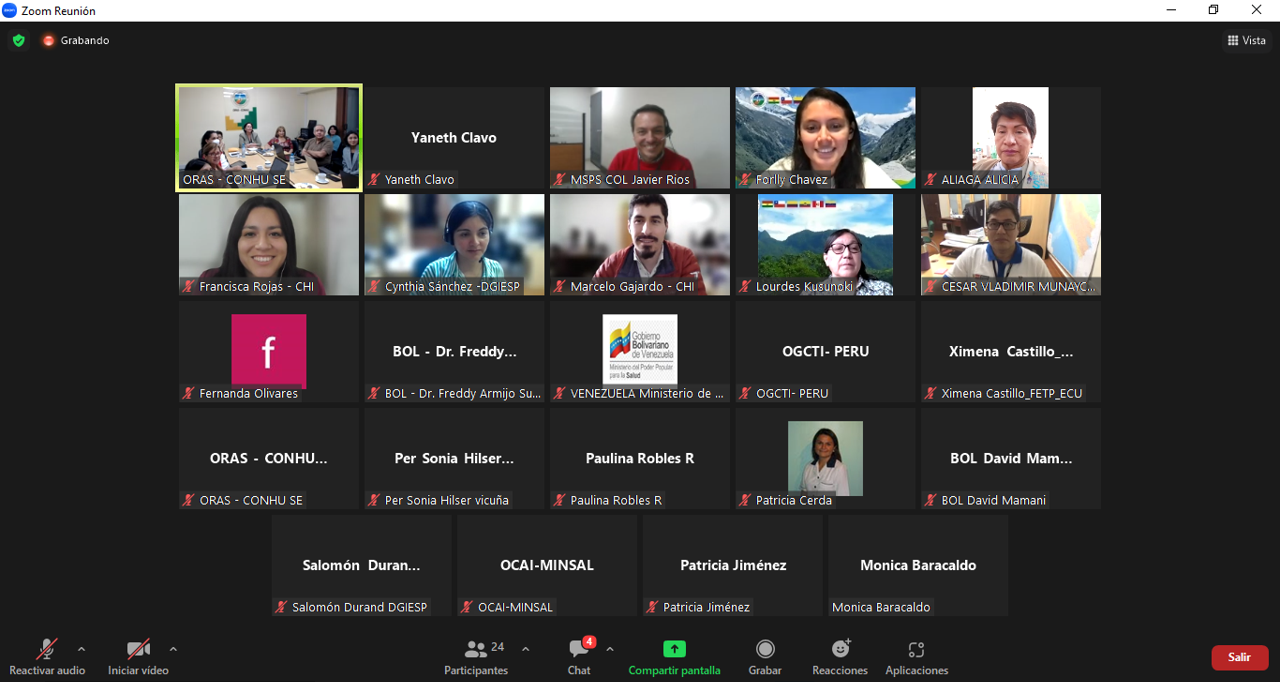This screenshot has height=682, width=1280.
Task: Click the Monica Baracaldo participant tile
Action: point(918,565)
